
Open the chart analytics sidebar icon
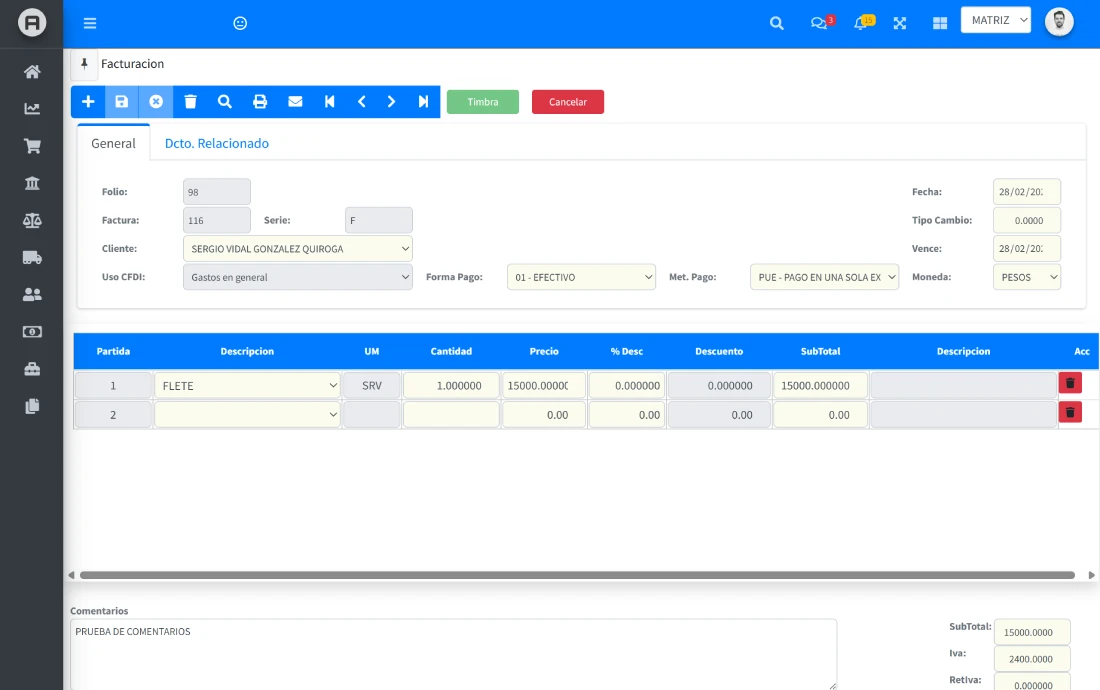pos(32,109)
